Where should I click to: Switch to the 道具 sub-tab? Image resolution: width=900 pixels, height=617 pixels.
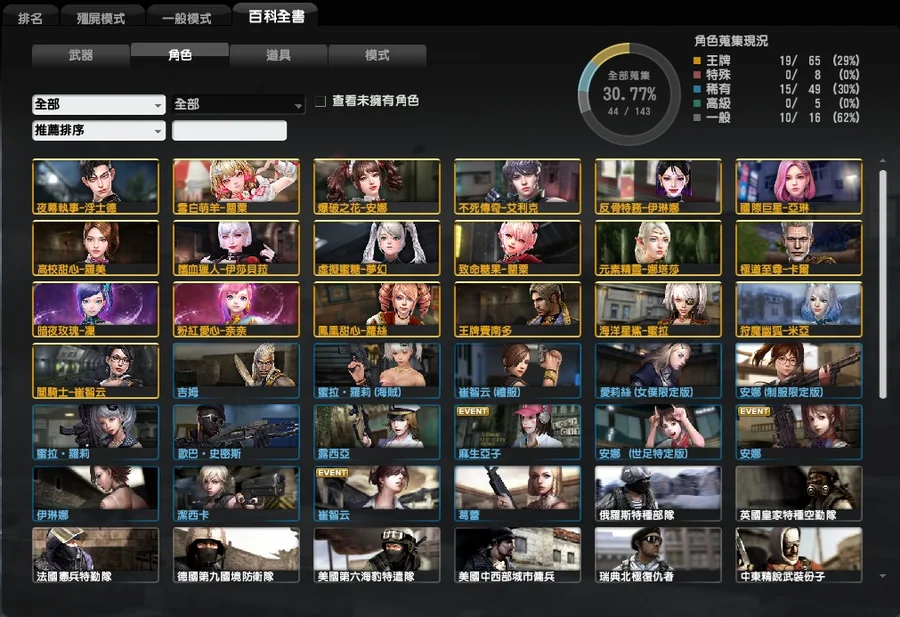pyautogui.click(x=278, y=55)
